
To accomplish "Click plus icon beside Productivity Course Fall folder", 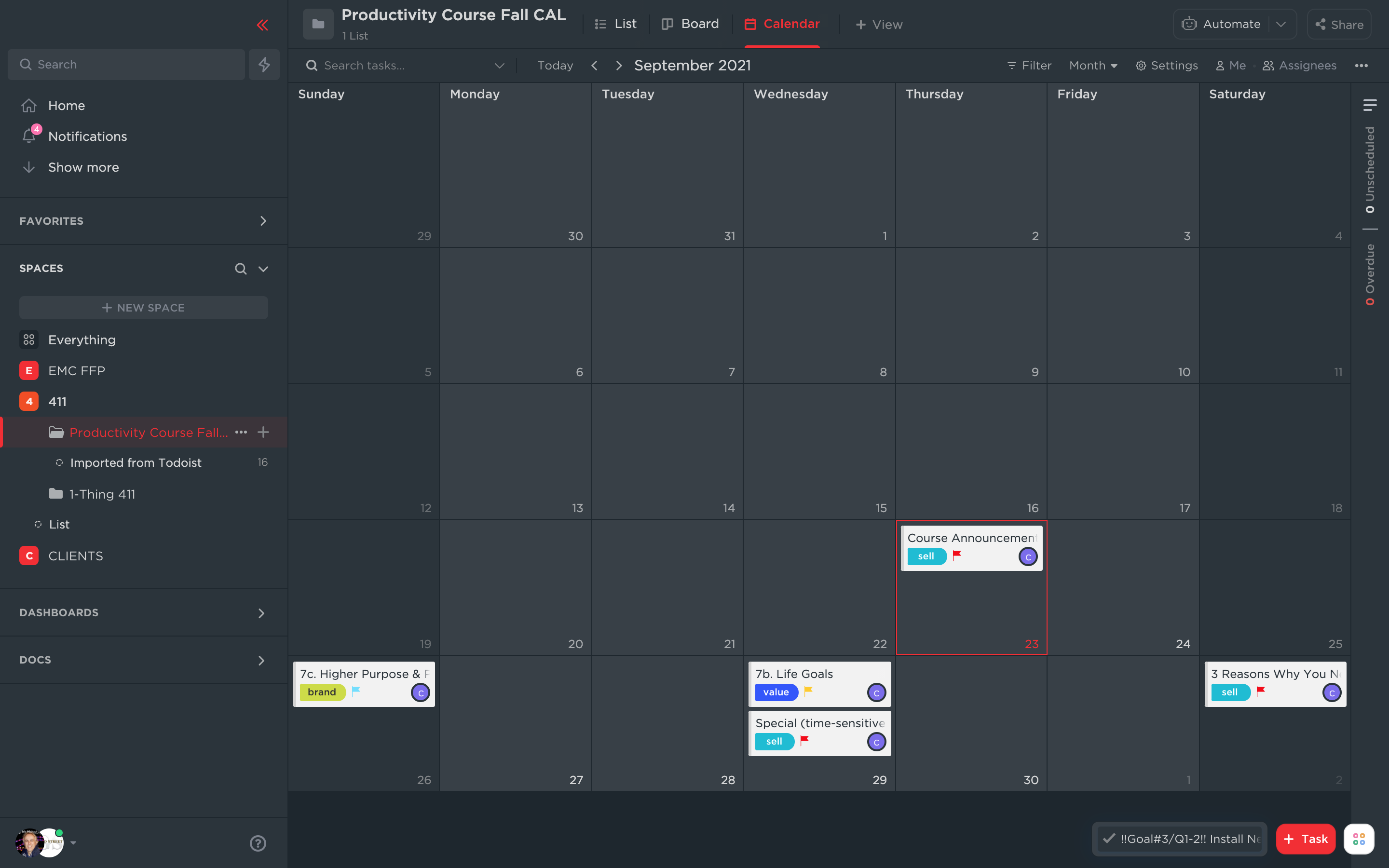I will [x=263, y=432].
